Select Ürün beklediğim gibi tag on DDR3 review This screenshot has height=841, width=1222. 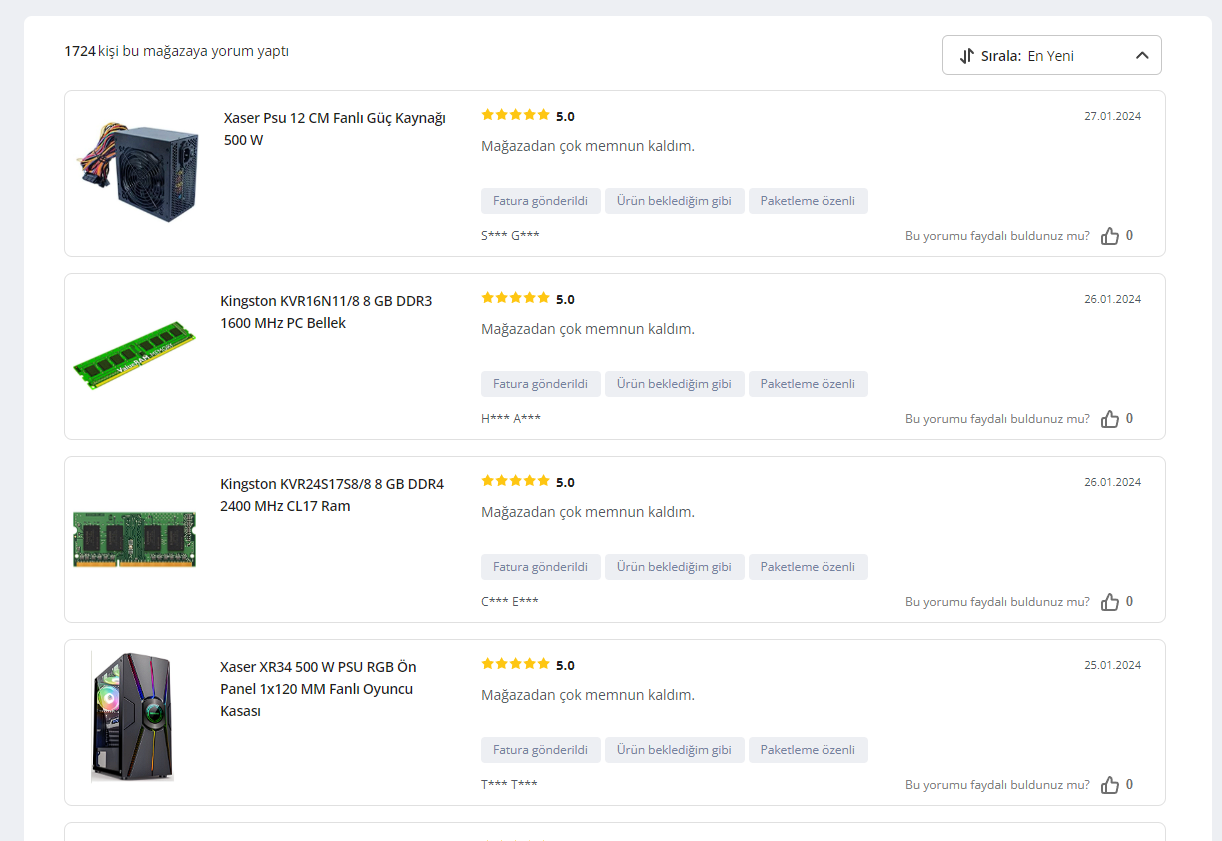pyautogui.click(x=674, y=384)
